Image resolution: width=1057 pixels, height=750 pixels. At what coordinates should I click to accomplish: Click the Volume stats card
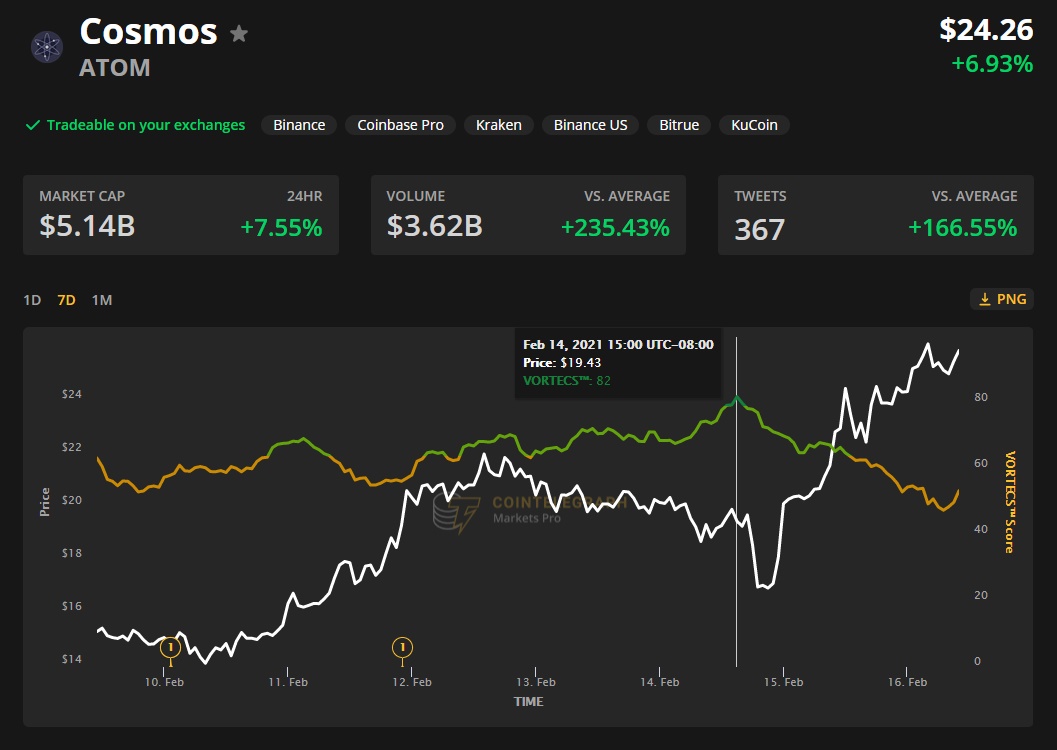(528, 215)
